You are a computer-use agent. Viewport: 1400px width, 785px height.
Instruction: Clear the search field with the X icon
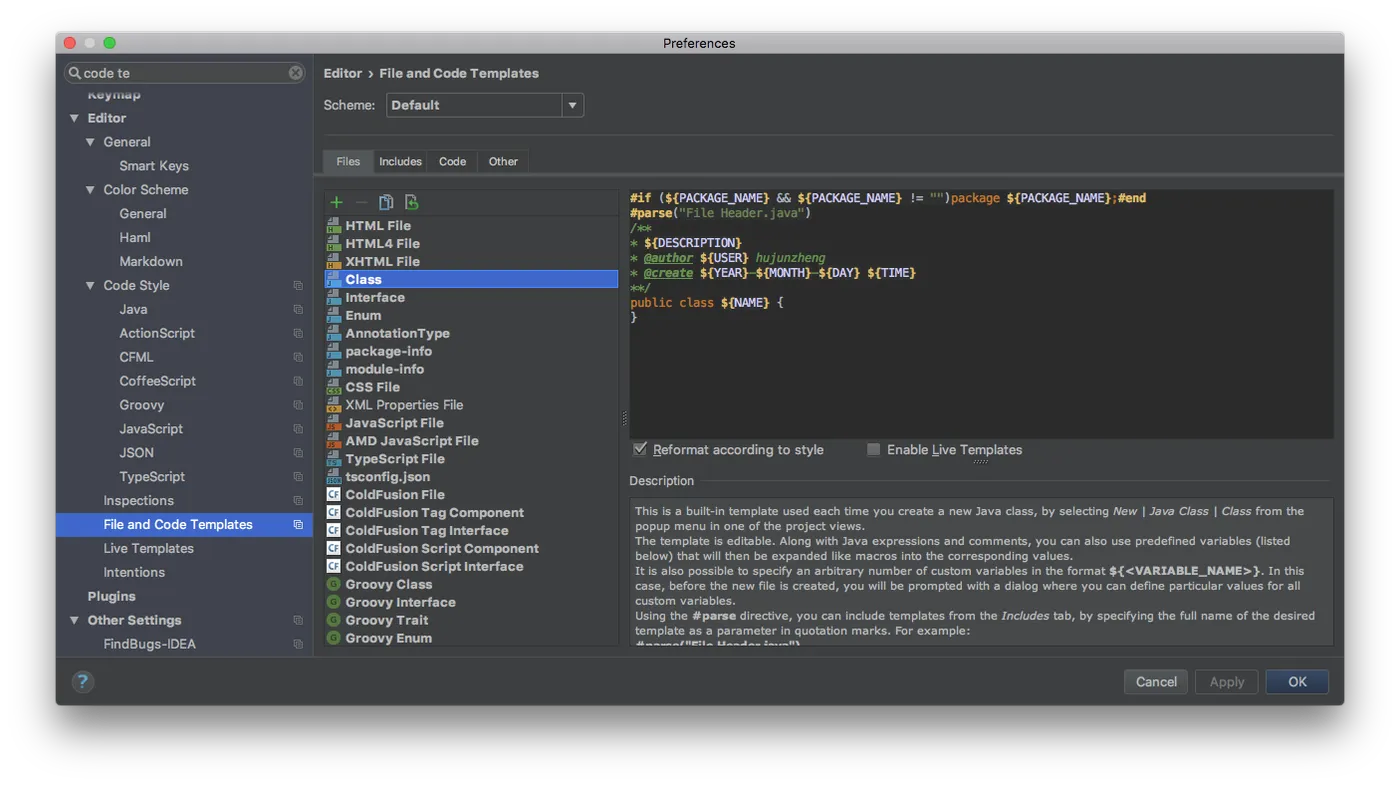pos(296,73)
